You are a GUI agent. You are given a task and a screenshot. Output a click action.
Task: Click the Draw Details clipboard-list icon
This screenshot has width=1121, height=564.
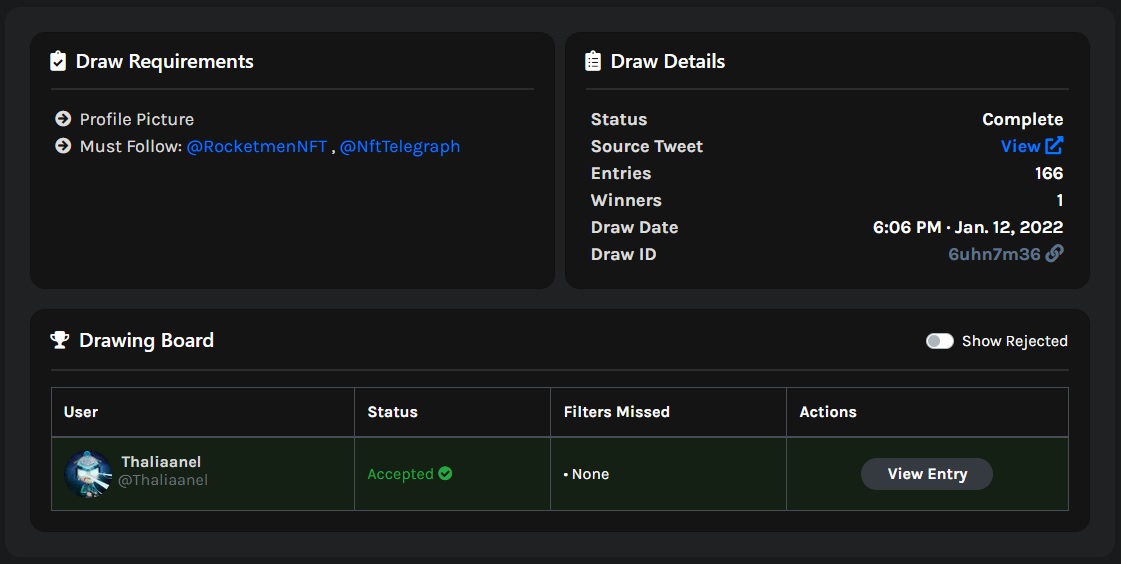pos(593,61)
